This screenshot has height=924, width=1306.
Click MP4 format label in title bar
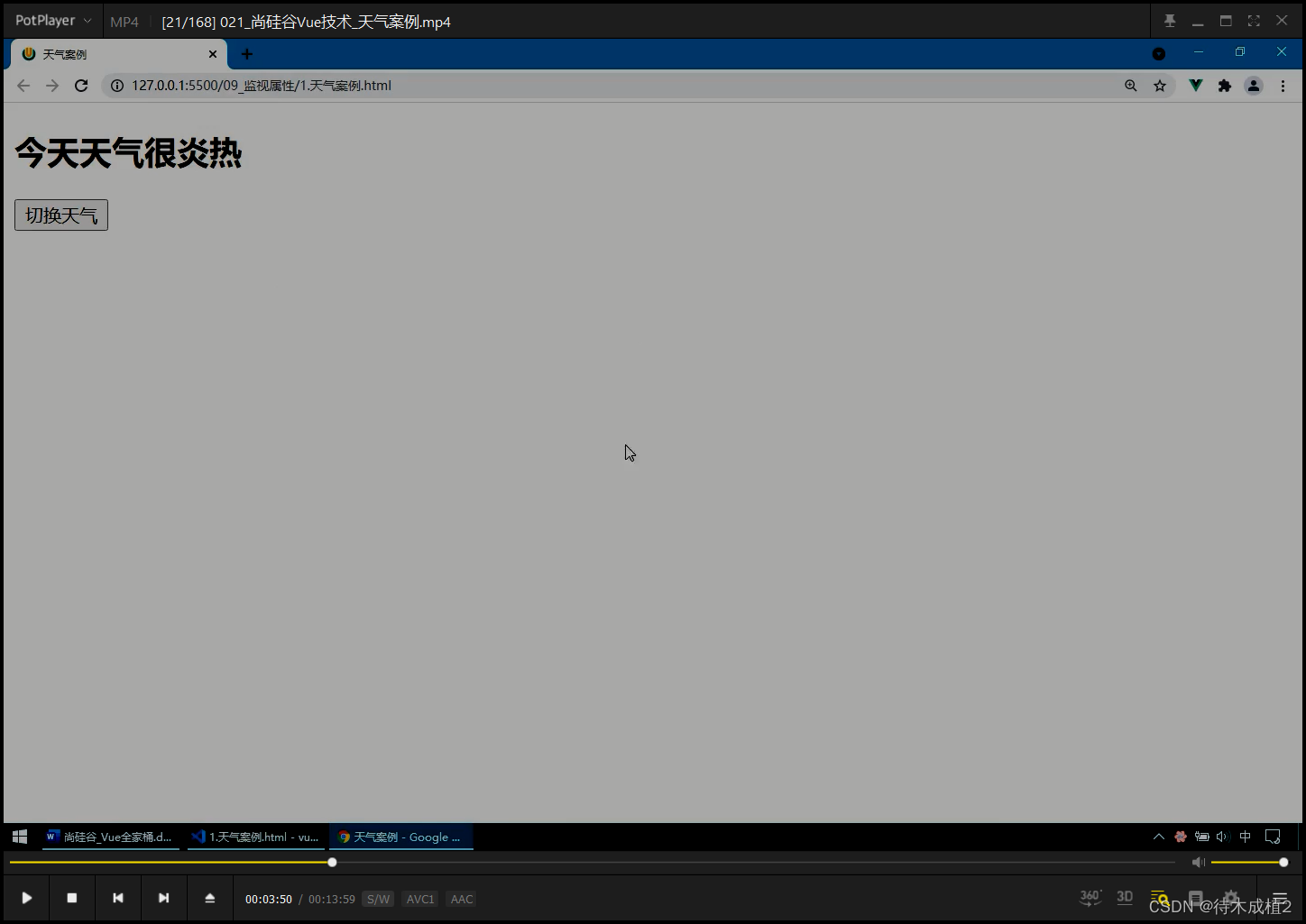tap(124, 22)
